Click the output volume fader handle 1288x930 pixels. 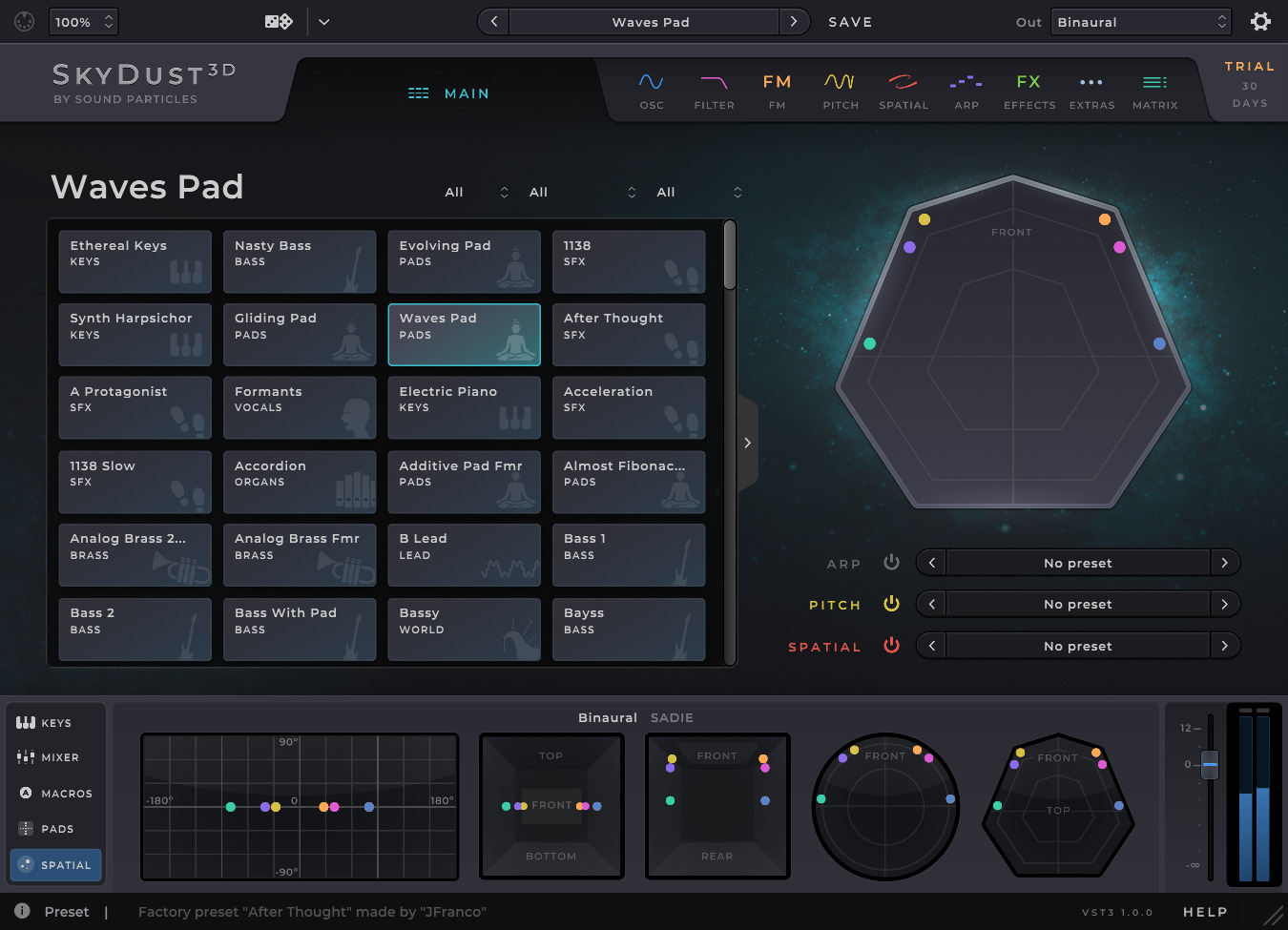1210,764
